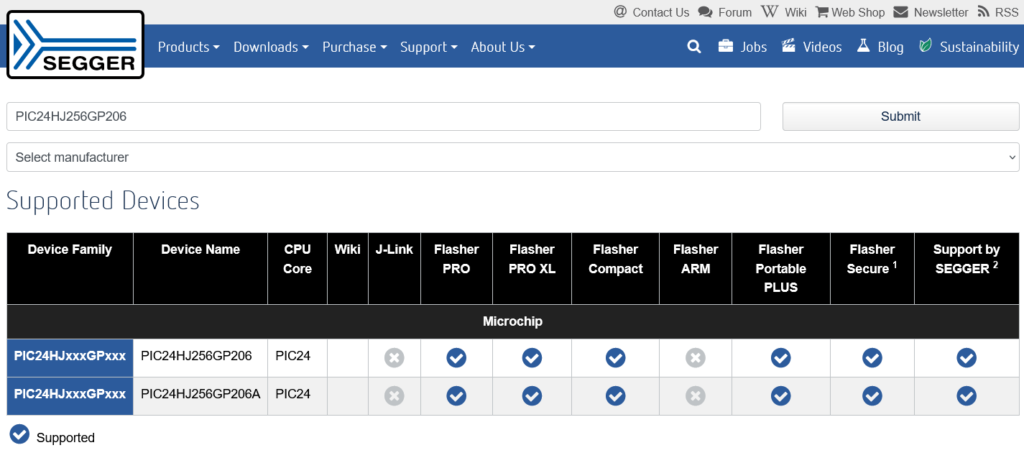
Task: Open the search magnifier icon
Action: pos(694,47)
